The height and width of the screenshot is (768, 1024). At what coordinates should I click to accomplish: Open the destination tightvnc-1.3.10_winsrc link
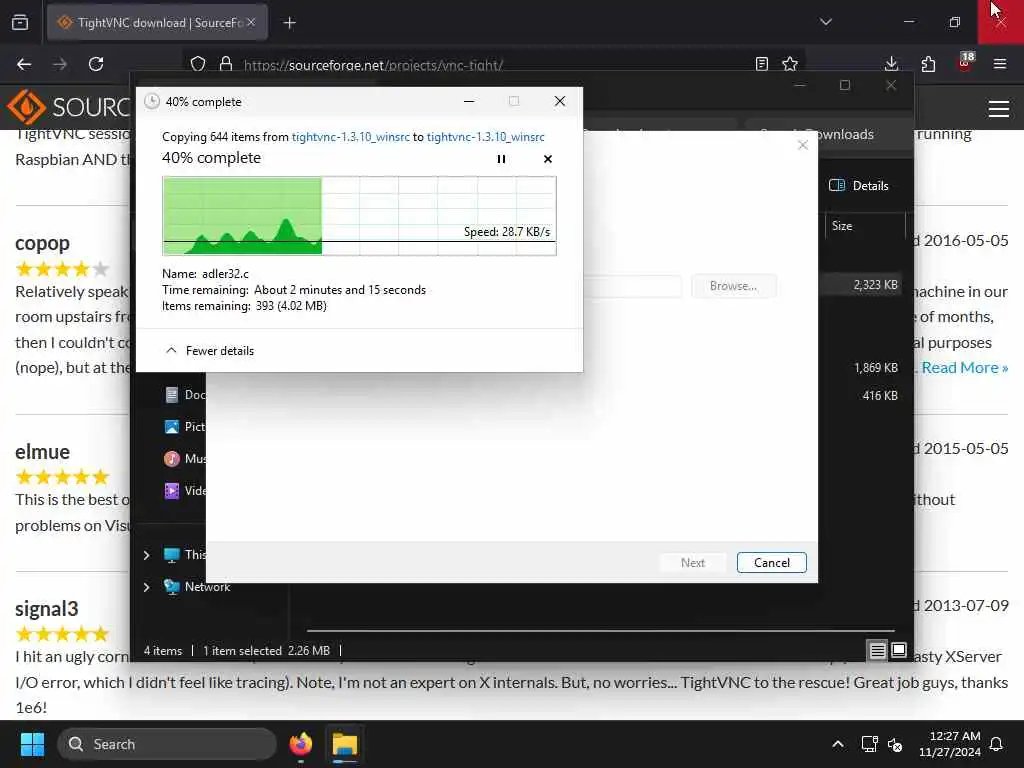[485, 136]
